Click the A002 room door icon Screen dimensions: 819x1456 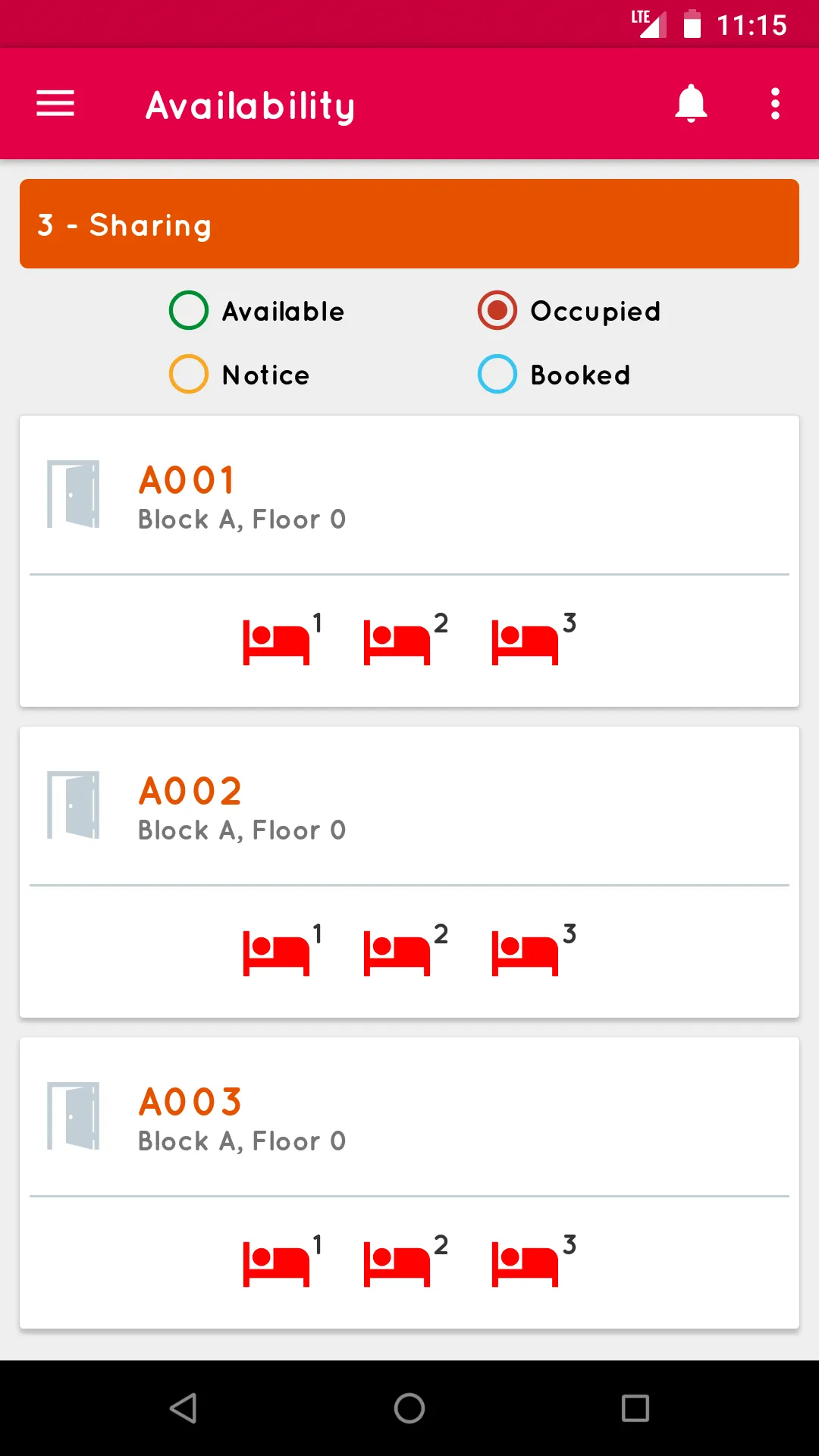(74, 805)
